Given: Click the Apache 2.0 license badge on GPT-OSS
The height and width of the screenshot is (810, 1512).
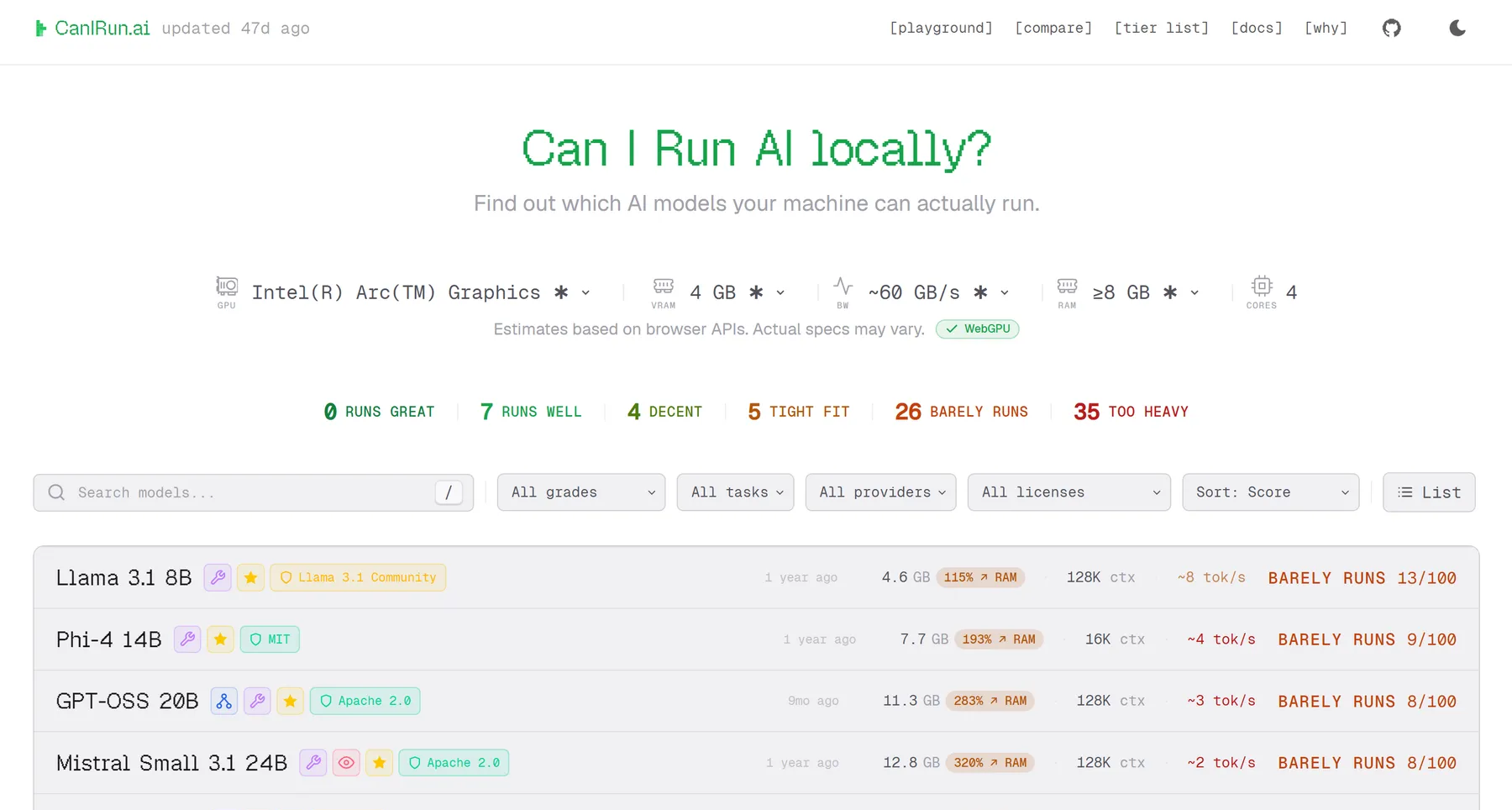Looking at the screenshot, I should (x=365, y=701).
